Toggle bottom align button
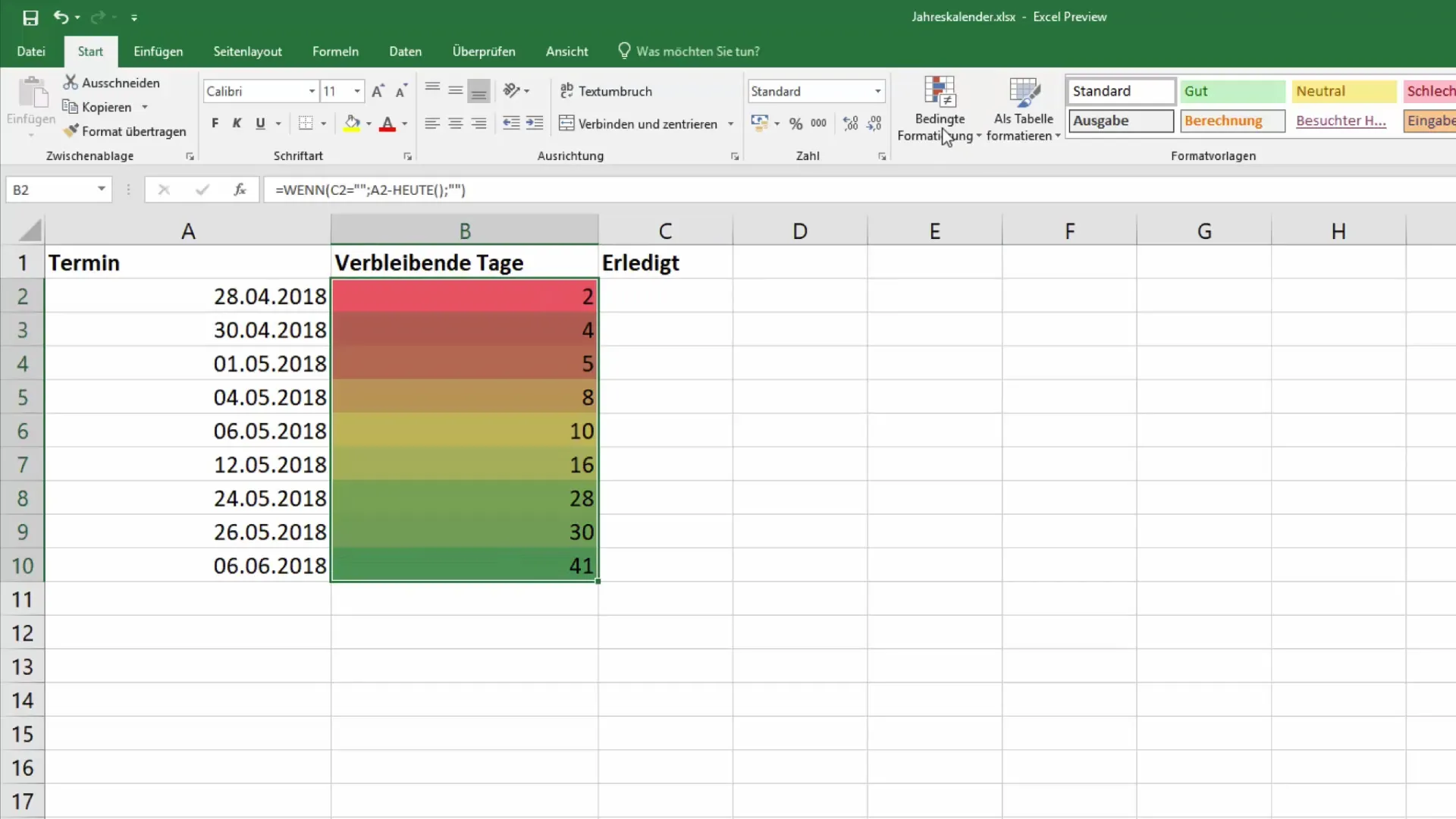Image resolution: width=1456 pixels, height=819 pixels. [x=479, y=91]
